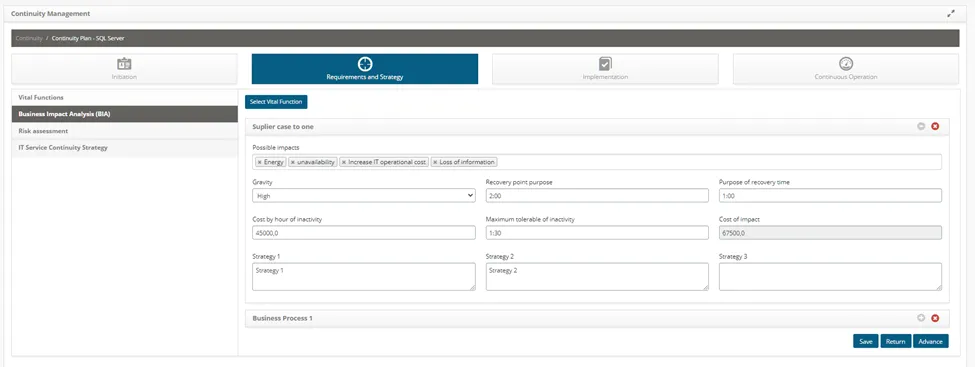The width and height of the screenshot is (975, 367).
Task: Click the Recovery point purpose field
Action: point(597,195)
